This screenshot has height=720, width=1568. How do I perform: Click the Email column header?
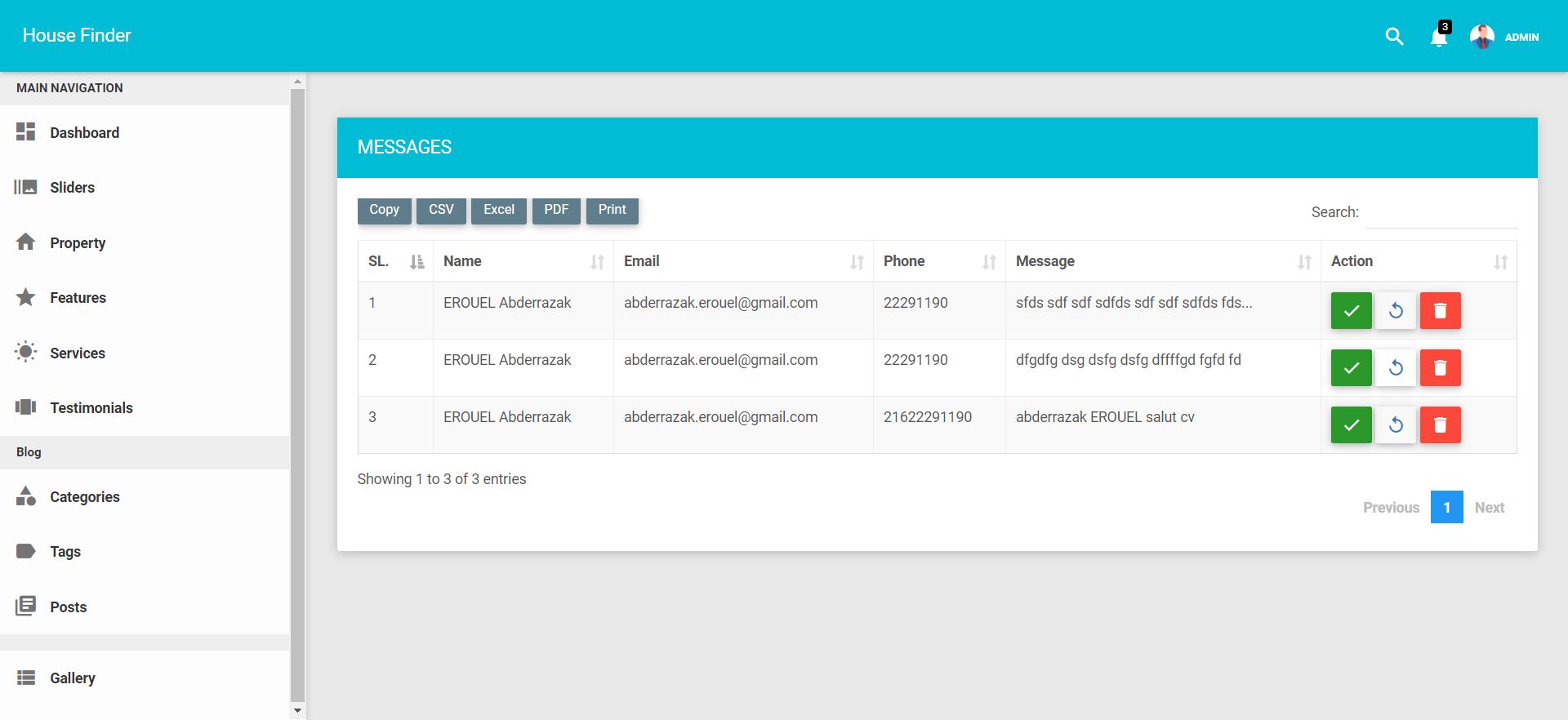(743, 261)
